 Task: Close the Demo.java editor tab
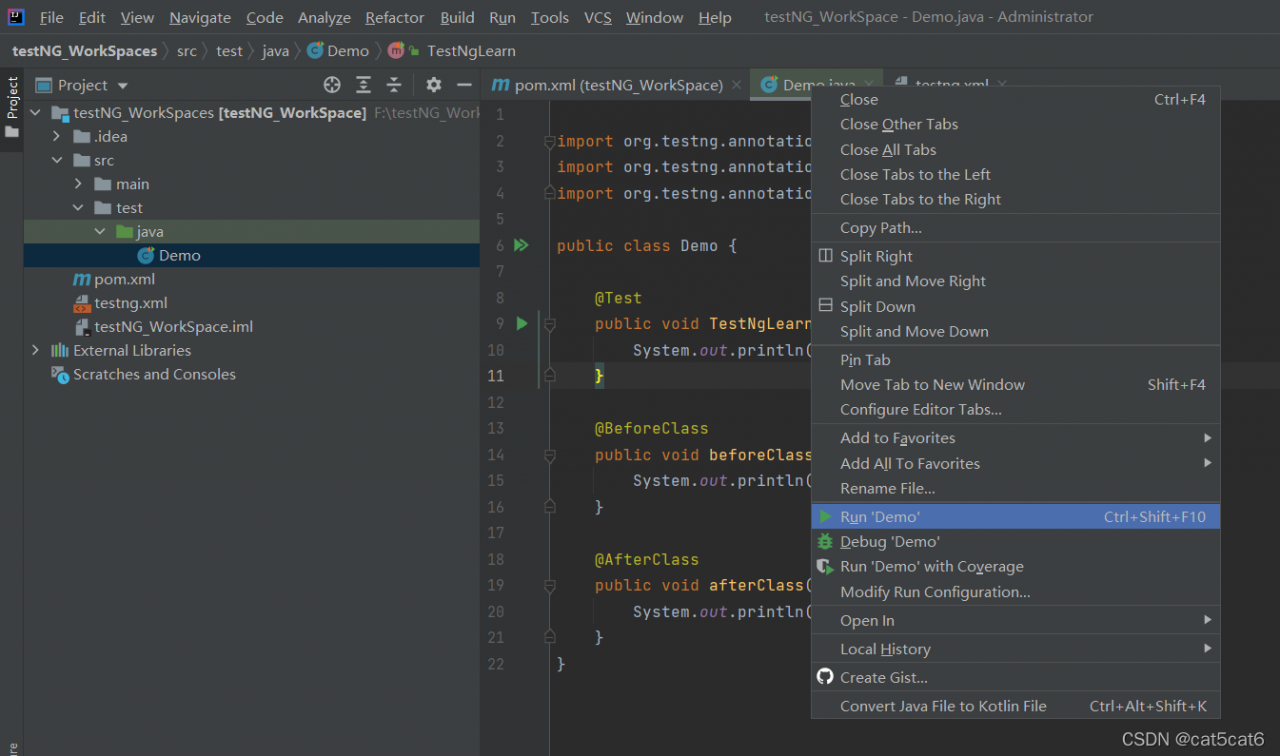pyautogui.click(x=869, y=85)
